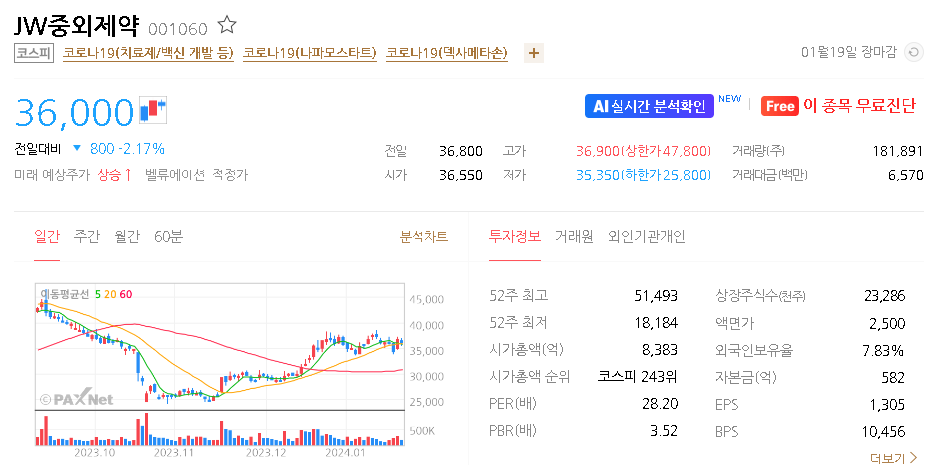Open the 코로나19(치료제/백신 개발 등) theme link

(148, 53)
